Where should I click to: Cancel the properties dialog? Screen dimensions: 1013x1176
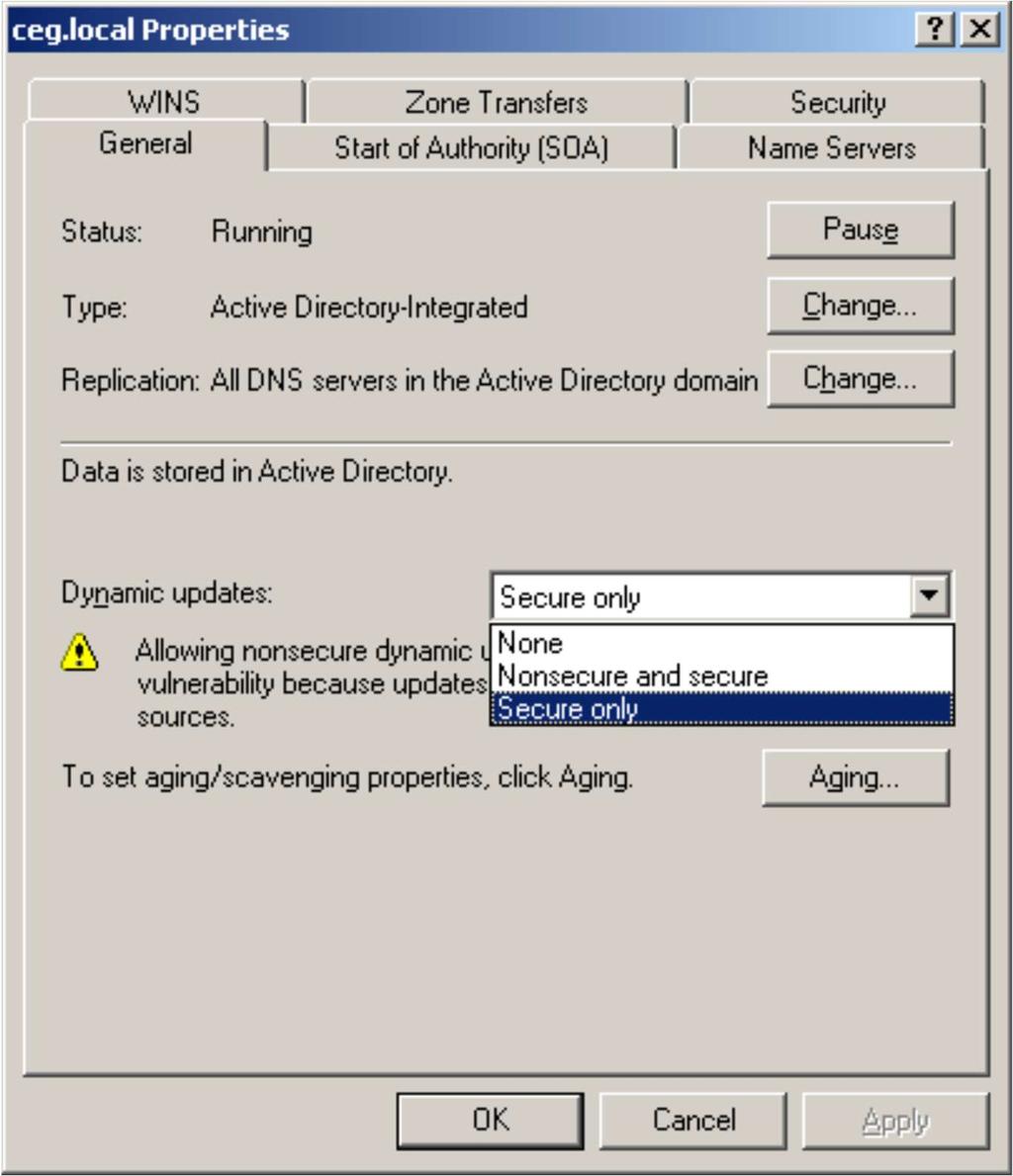point(693,1121)
